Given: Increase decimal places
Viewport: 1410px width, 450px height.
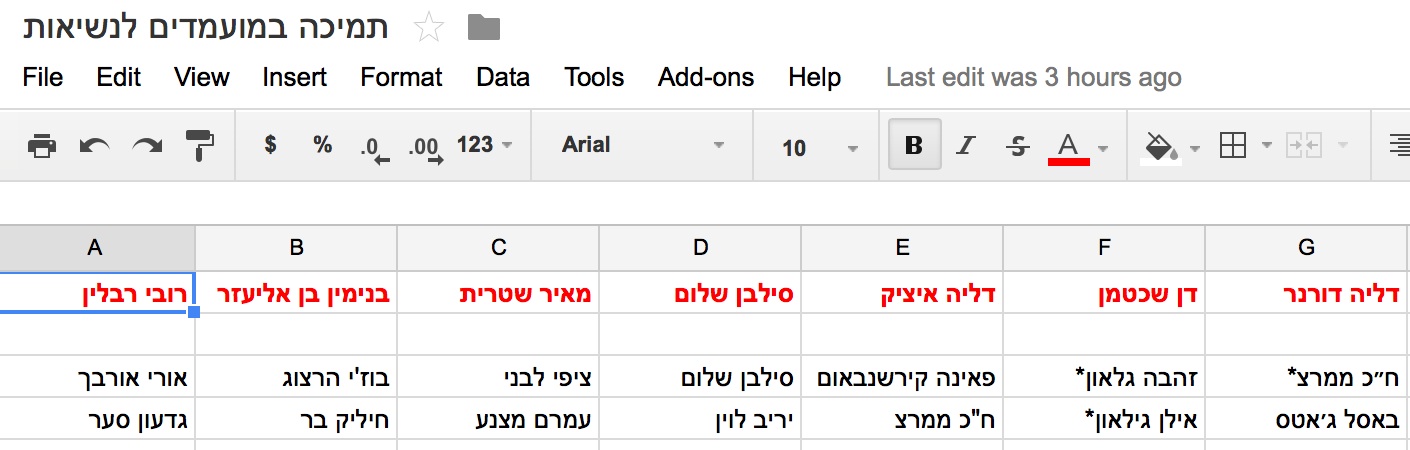Looking at the screenshot, I should [425, 148].
